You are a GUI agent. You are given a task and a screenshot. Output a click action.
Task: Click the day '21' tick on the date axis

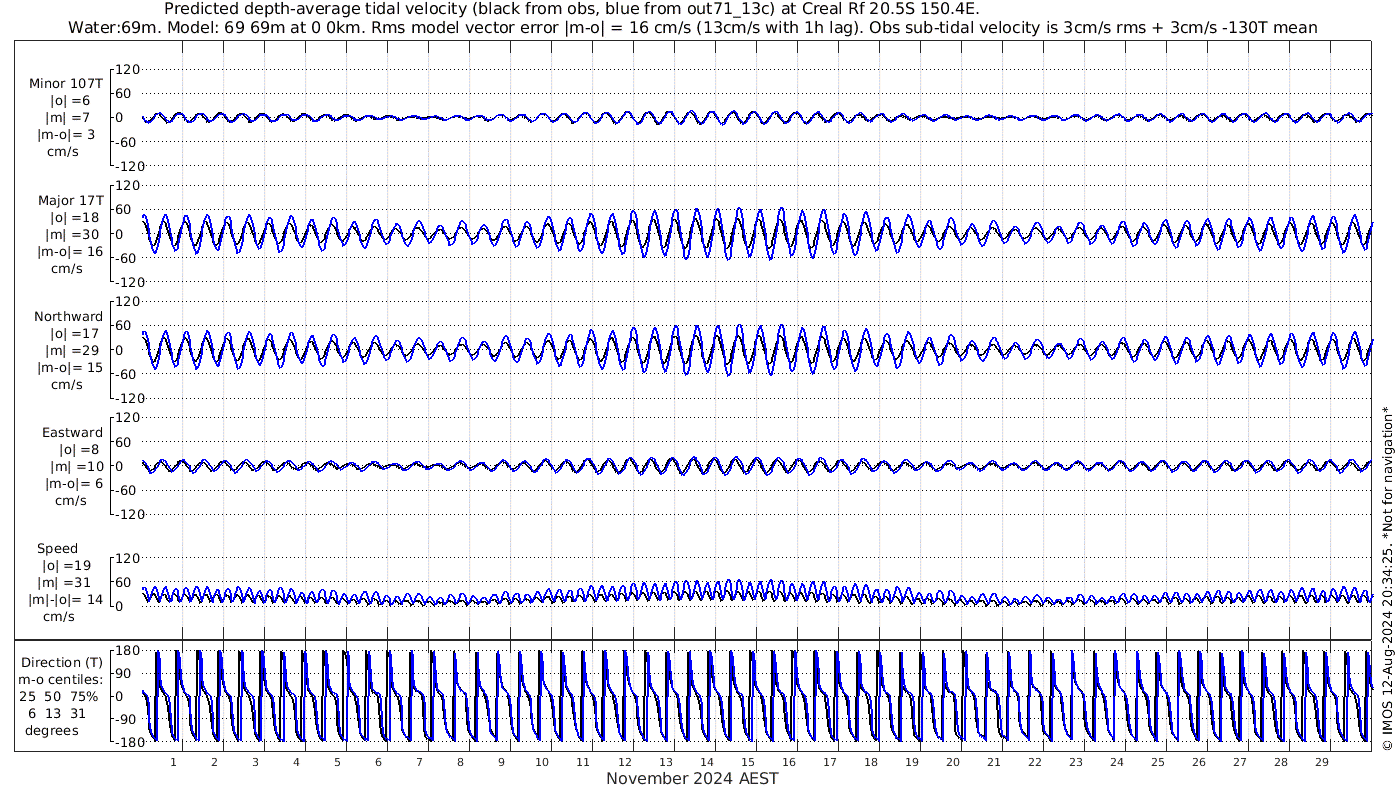click(x=993, y=762)
